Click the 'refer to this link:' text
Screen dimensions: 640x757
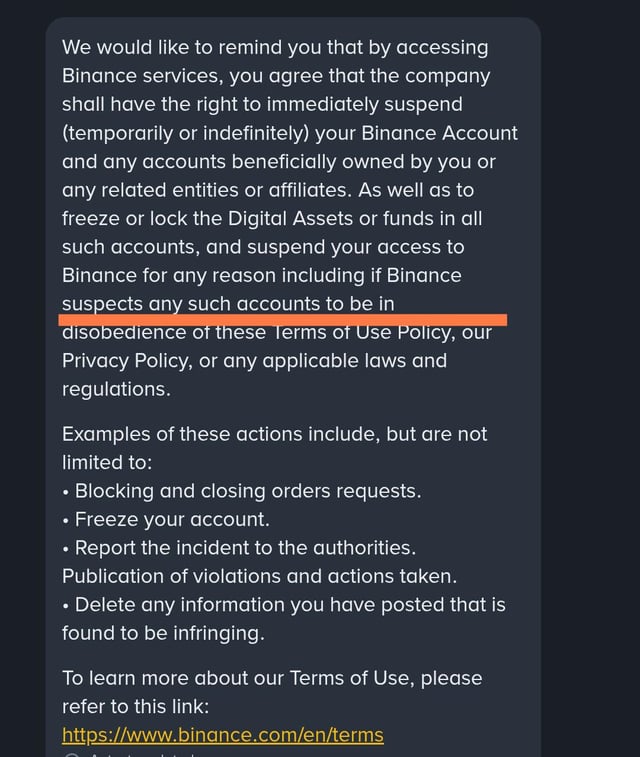(135, 707)
